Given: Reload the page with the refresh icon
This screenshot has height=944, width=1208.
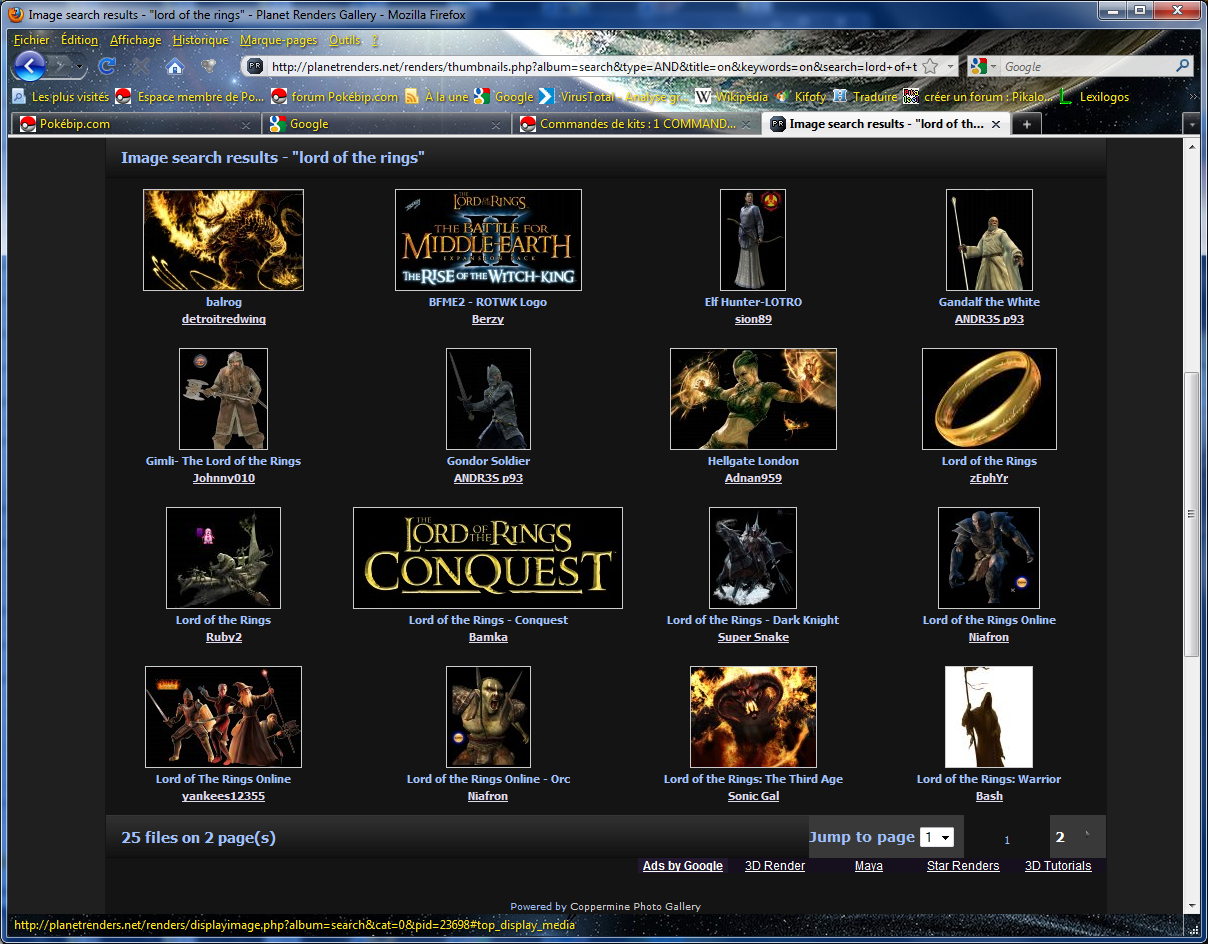Looking at the screenshot, I should [107, 66].
